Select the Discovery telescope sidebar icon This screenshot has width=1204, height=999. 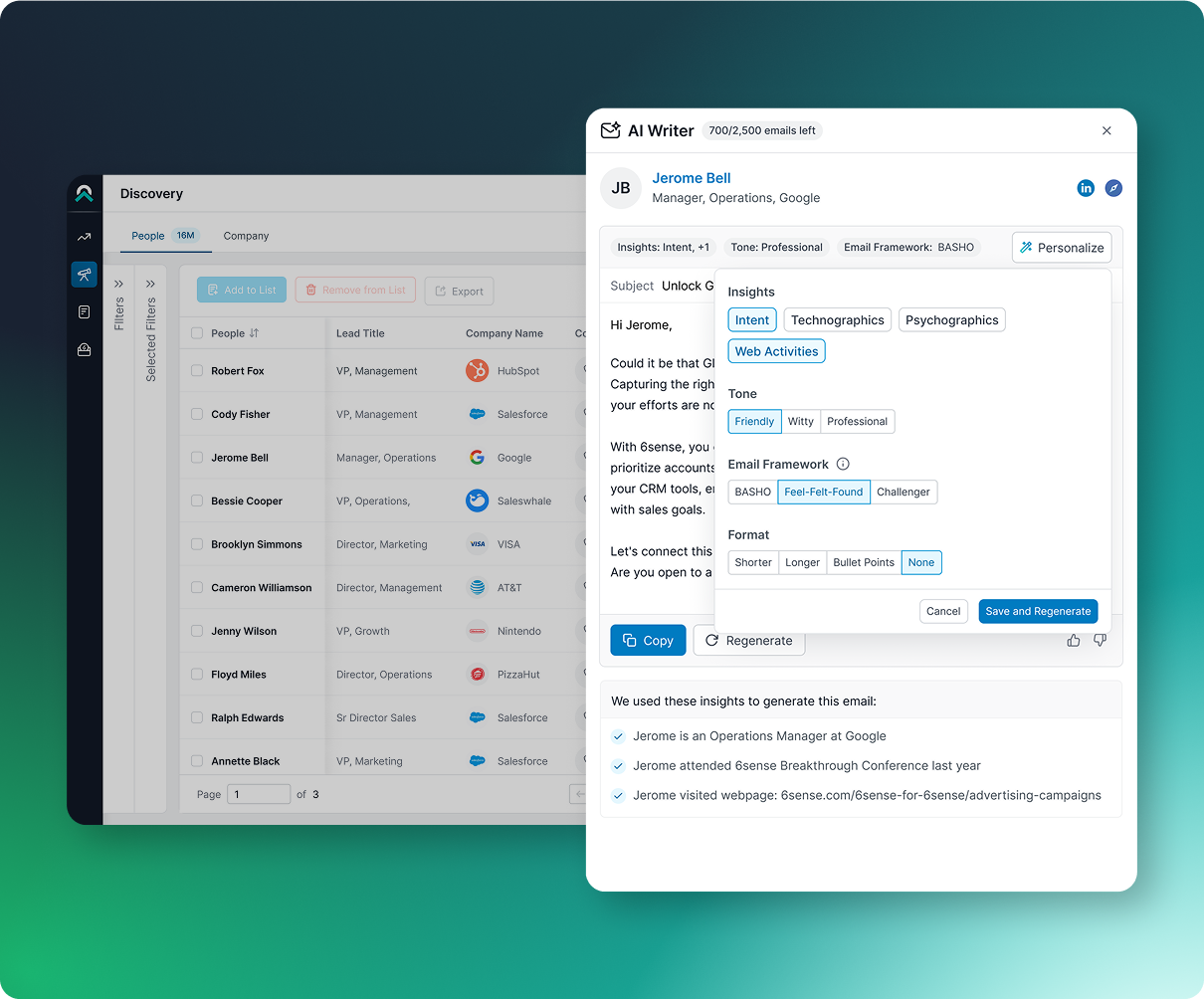click(84, 275)
